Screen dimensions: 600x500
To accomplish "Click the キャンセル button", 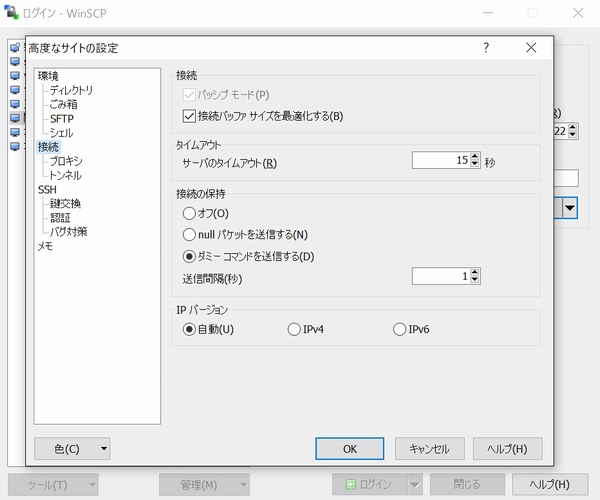I will (429, 448).
